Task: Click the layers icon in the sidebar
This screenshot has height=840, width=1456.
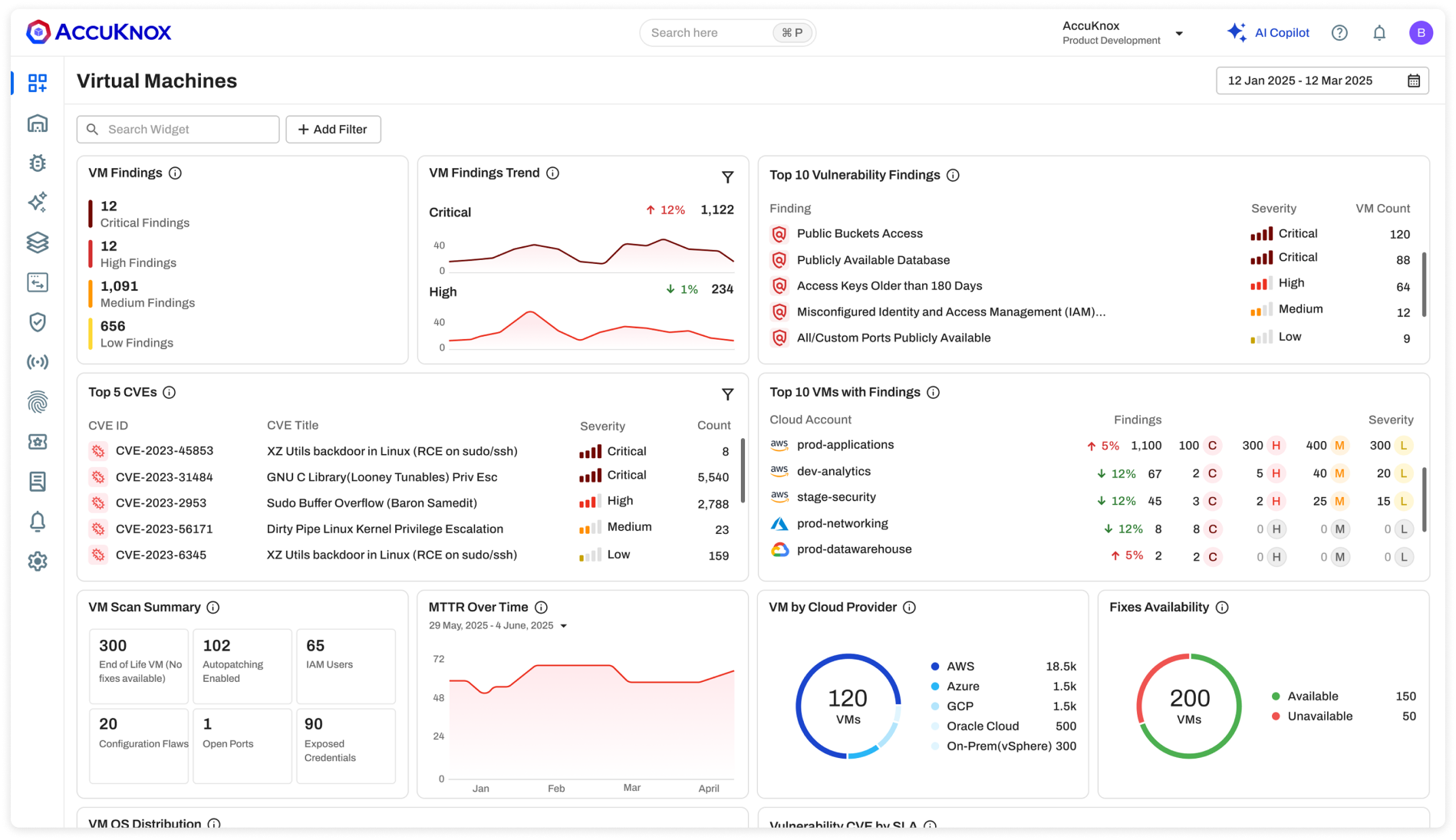Action: click(37, 243)
